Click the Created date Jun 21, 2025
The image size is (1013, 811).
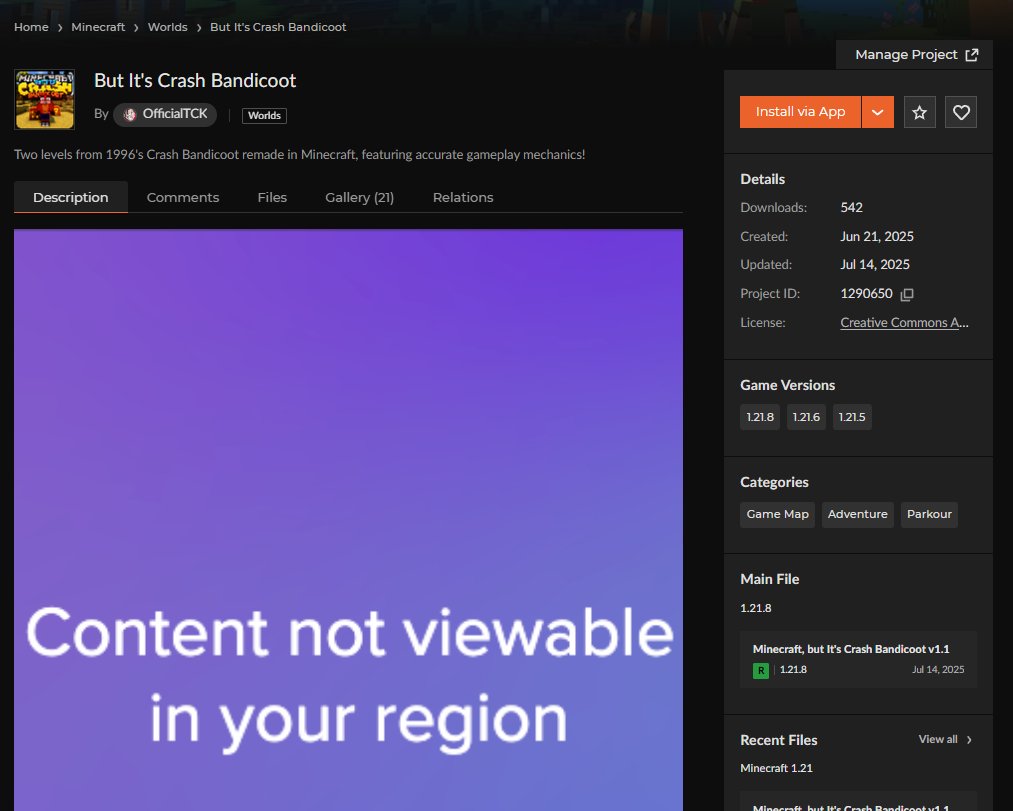coord(877,237)
